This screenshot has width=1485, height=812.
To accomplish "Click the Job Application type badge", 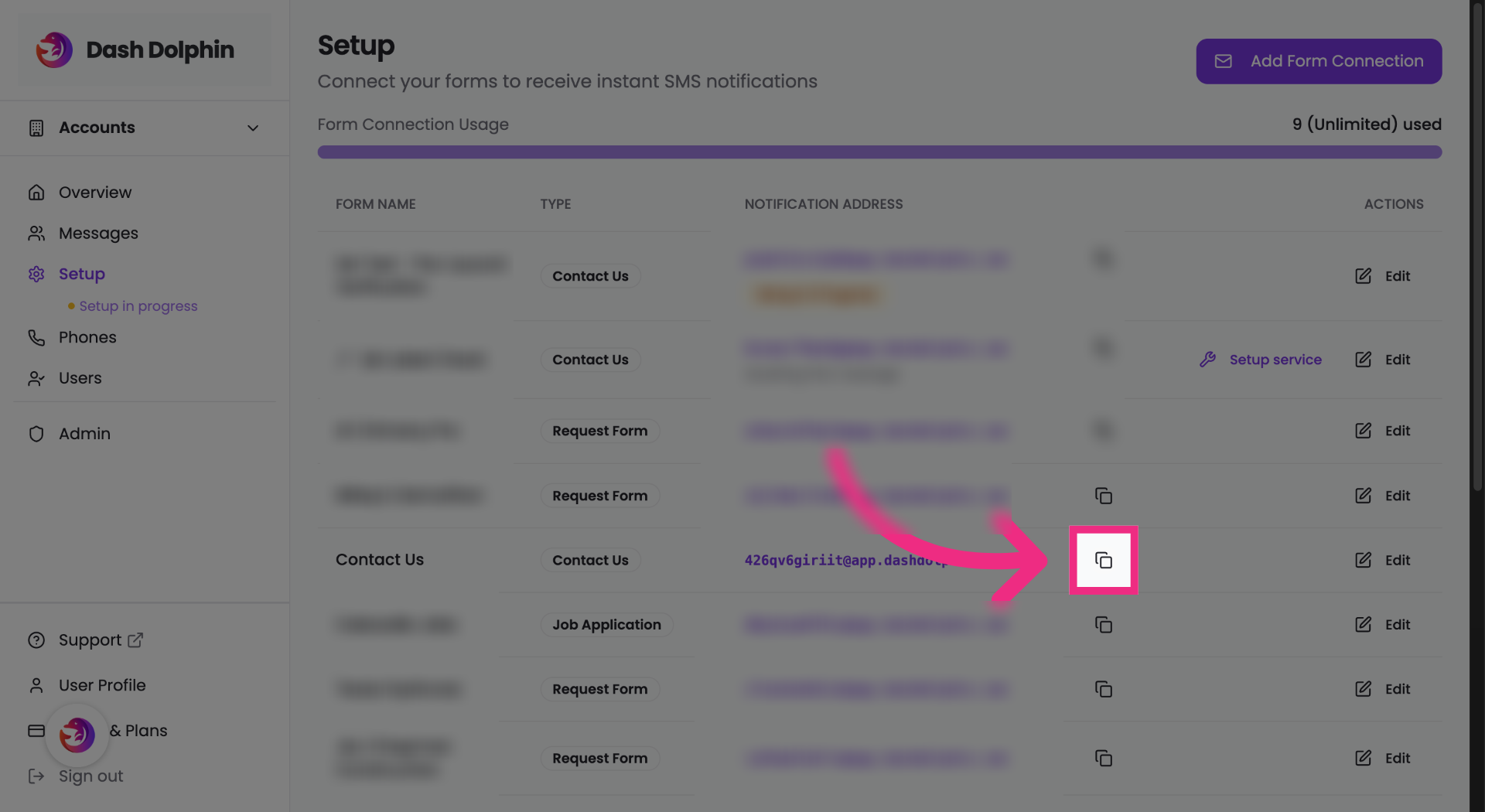I will click(x=606, y=625).
